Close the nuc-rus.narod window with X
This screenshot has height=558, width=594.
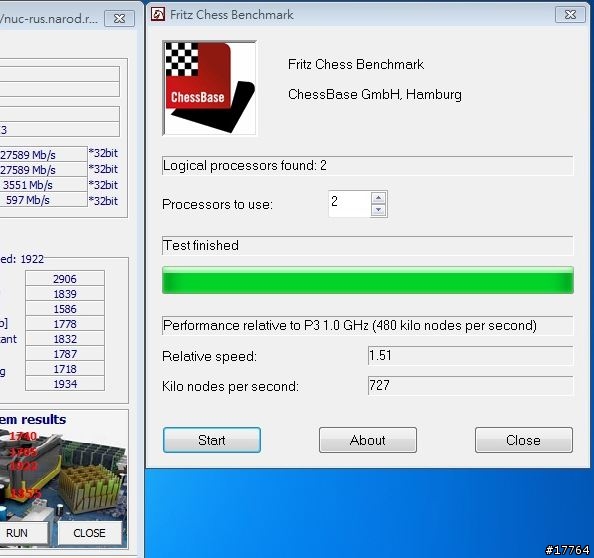point(119,19)
